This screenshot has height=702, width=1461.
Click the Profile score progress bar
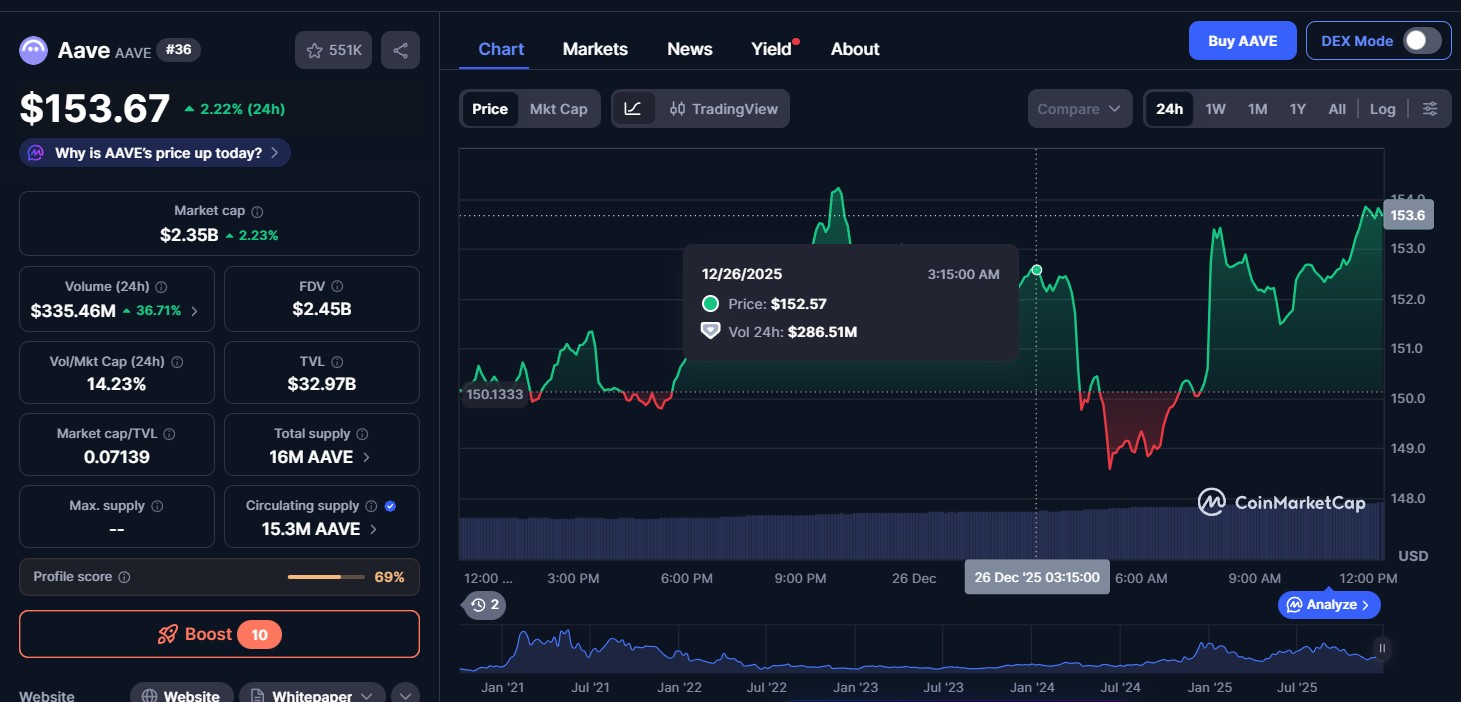pos(325,577)
